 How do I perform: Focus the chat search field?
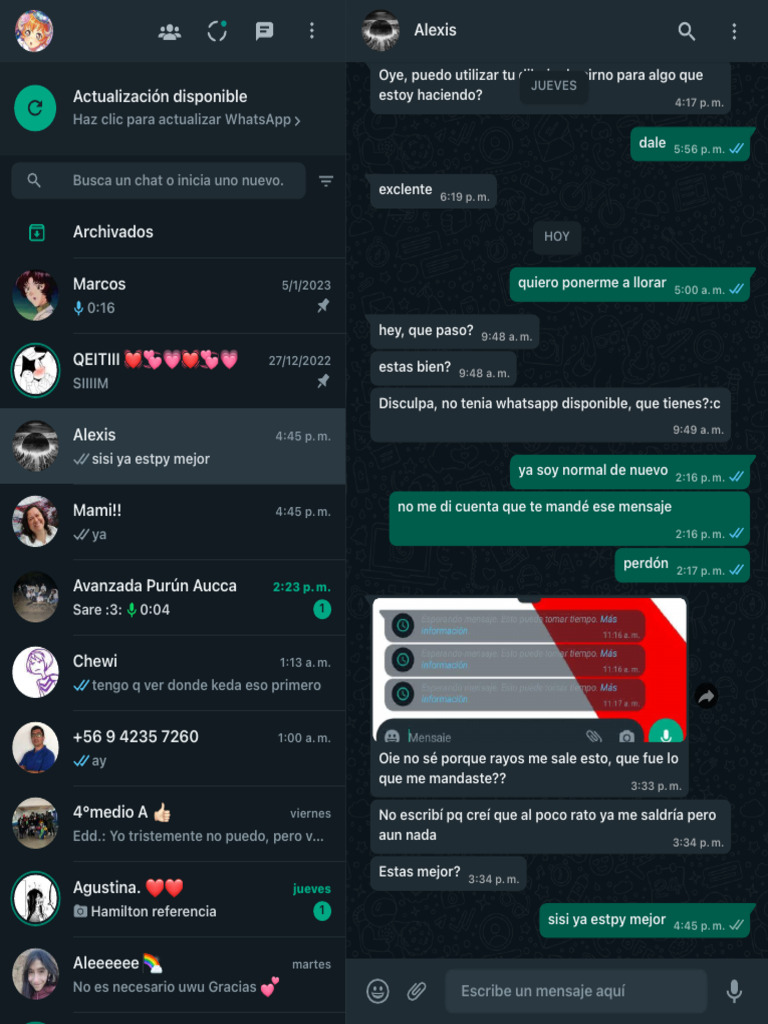click(x=159, y=180)
